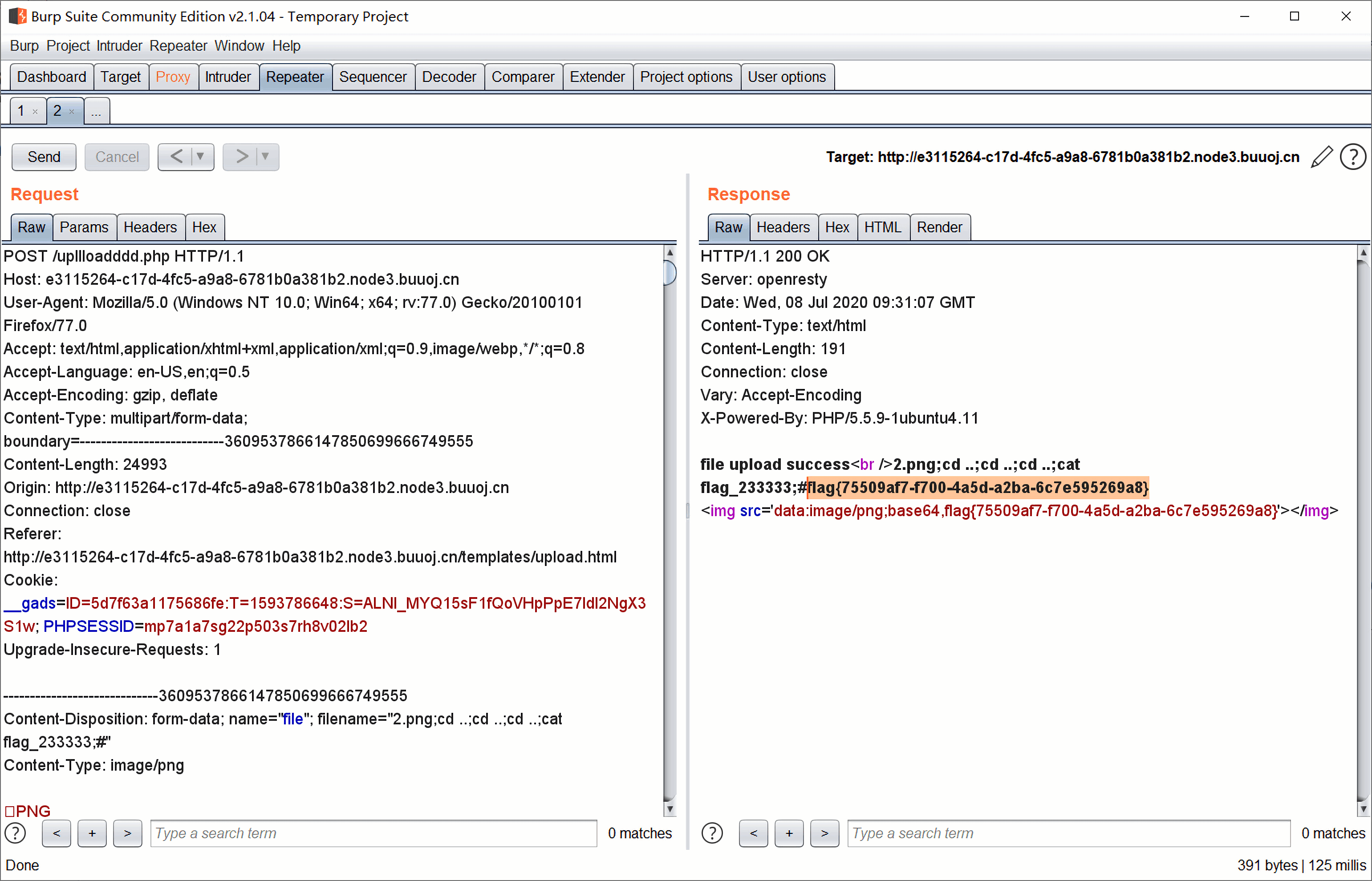Image resolution: width=1372 pixels, height=881 pixels.
Task: Show the response Hex view
Action: point(837,227)
